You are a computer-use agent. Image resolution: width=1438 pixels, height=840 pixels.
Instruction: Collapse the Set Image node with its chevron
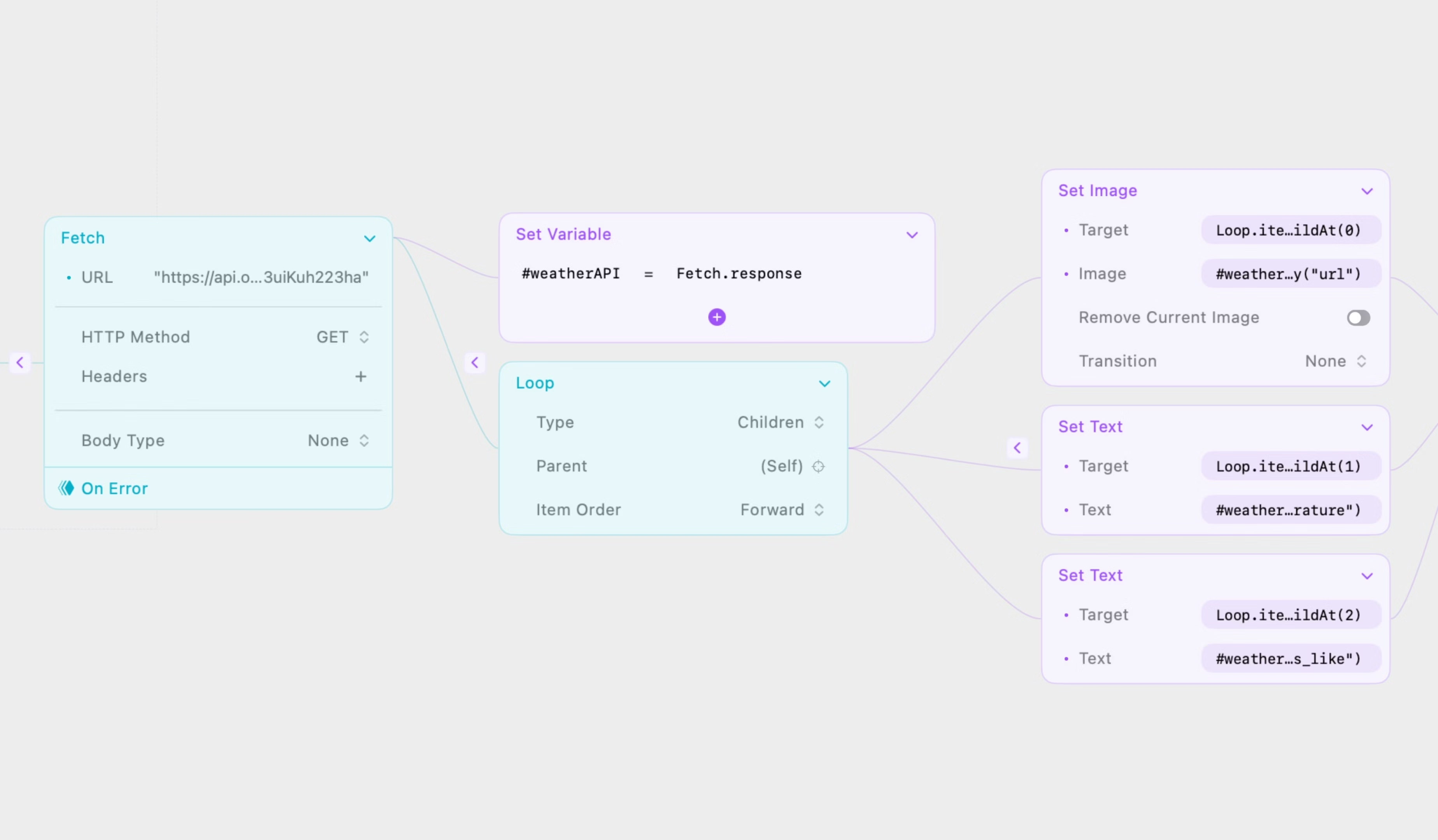[x=1367, y=191]
